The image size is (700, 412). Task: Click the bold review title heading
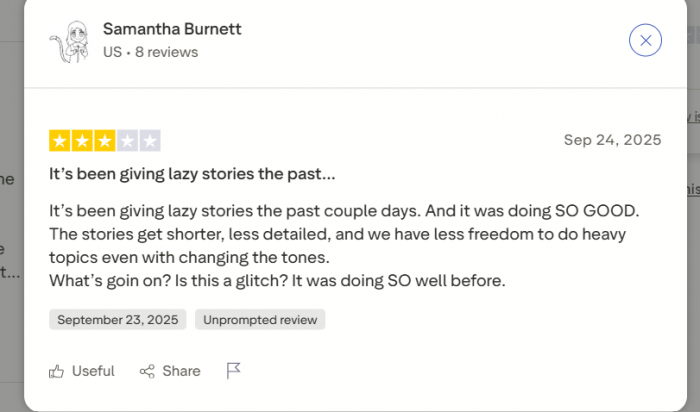point(192,174)
